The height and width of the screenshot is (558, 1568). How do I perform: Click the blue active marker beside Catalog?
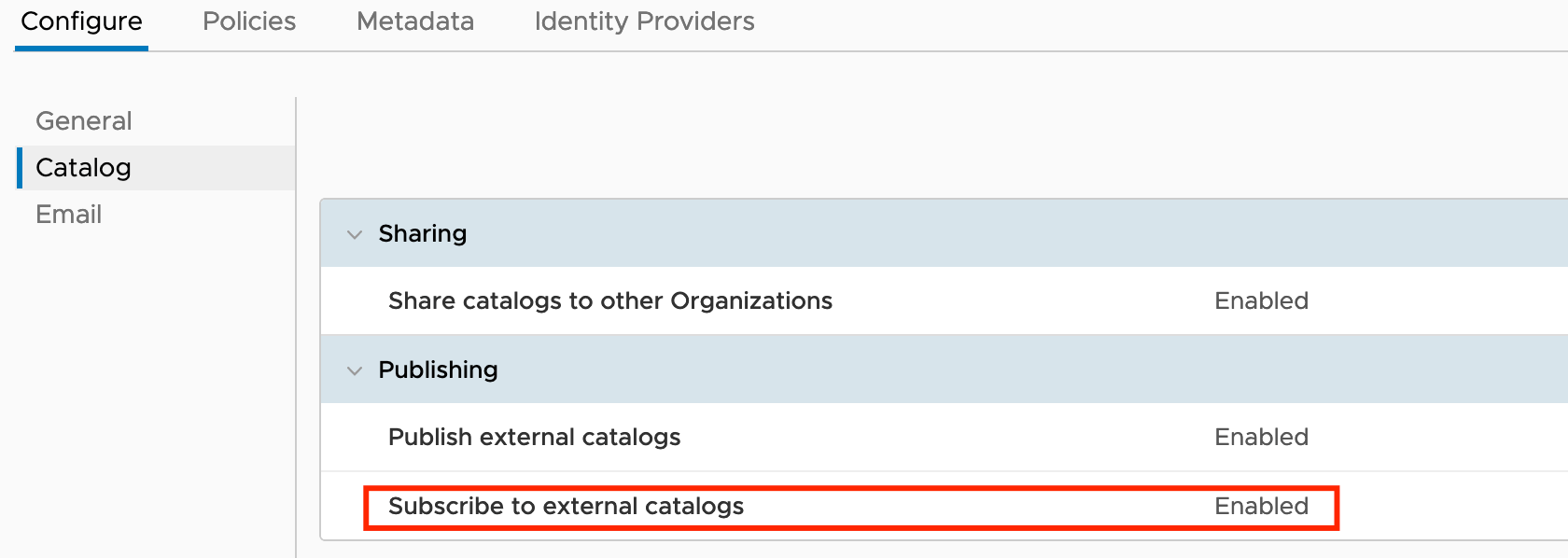(x=20, y=168)
